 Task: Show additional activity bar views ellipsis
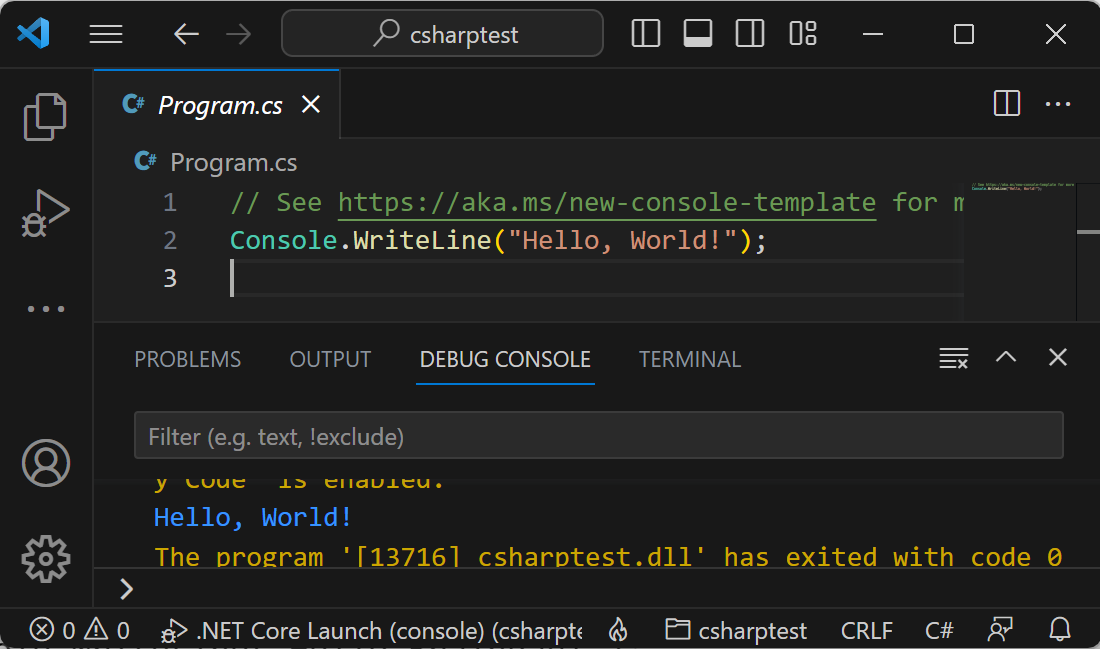[x=45, y=309]
